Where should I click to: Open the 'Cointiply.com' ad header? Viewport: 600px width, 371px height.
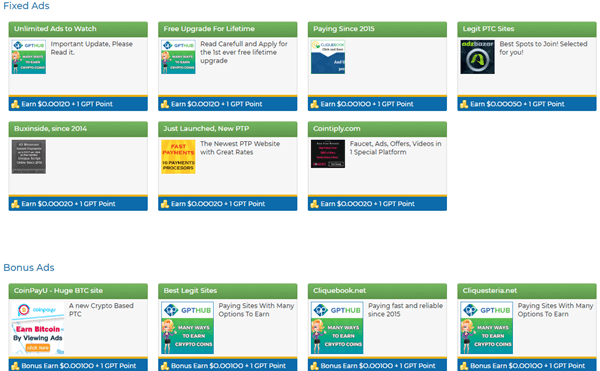377,129
